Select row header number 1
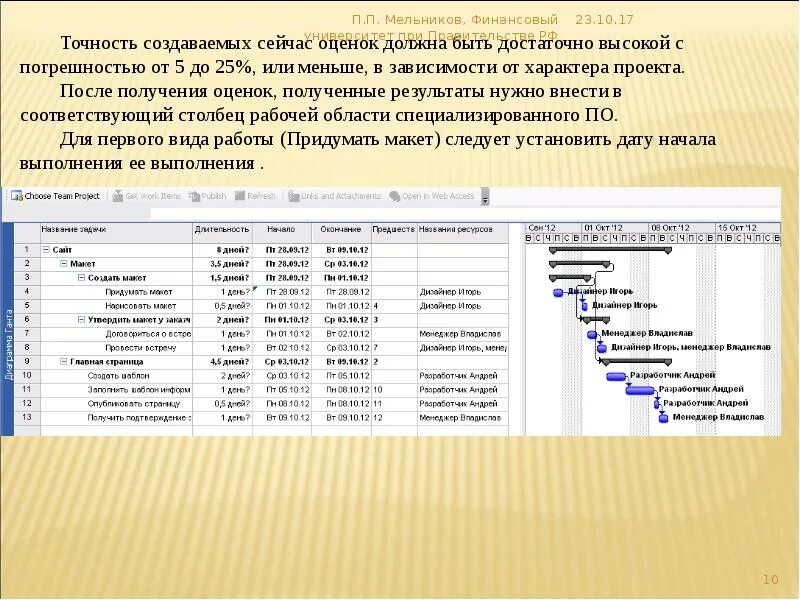 click(x=27, y=250)
